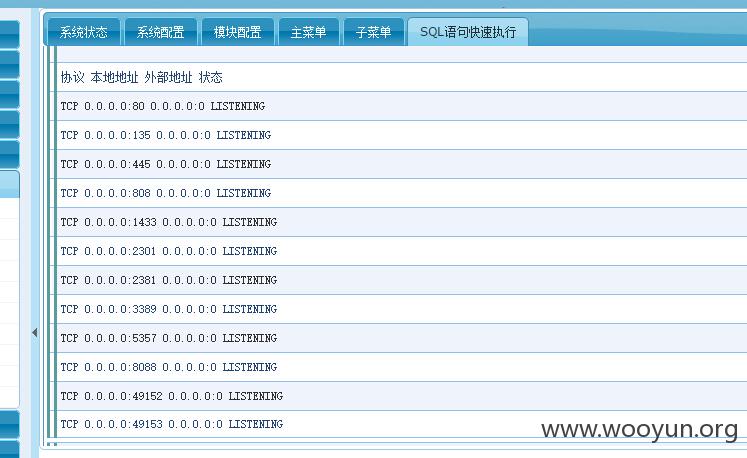Select the row for port 0.0.0.0:49153
The width and height of the screenshot is (747, 458).
tap(402, 424)
